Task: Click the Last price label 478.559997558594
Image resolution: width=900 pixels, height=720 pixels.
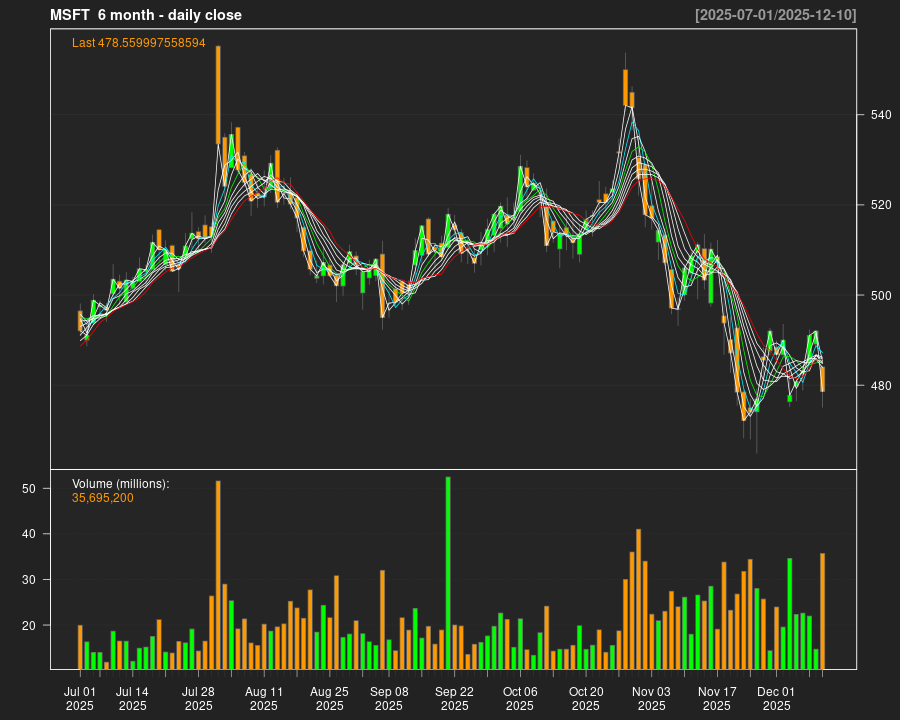Action: point(137,43)
